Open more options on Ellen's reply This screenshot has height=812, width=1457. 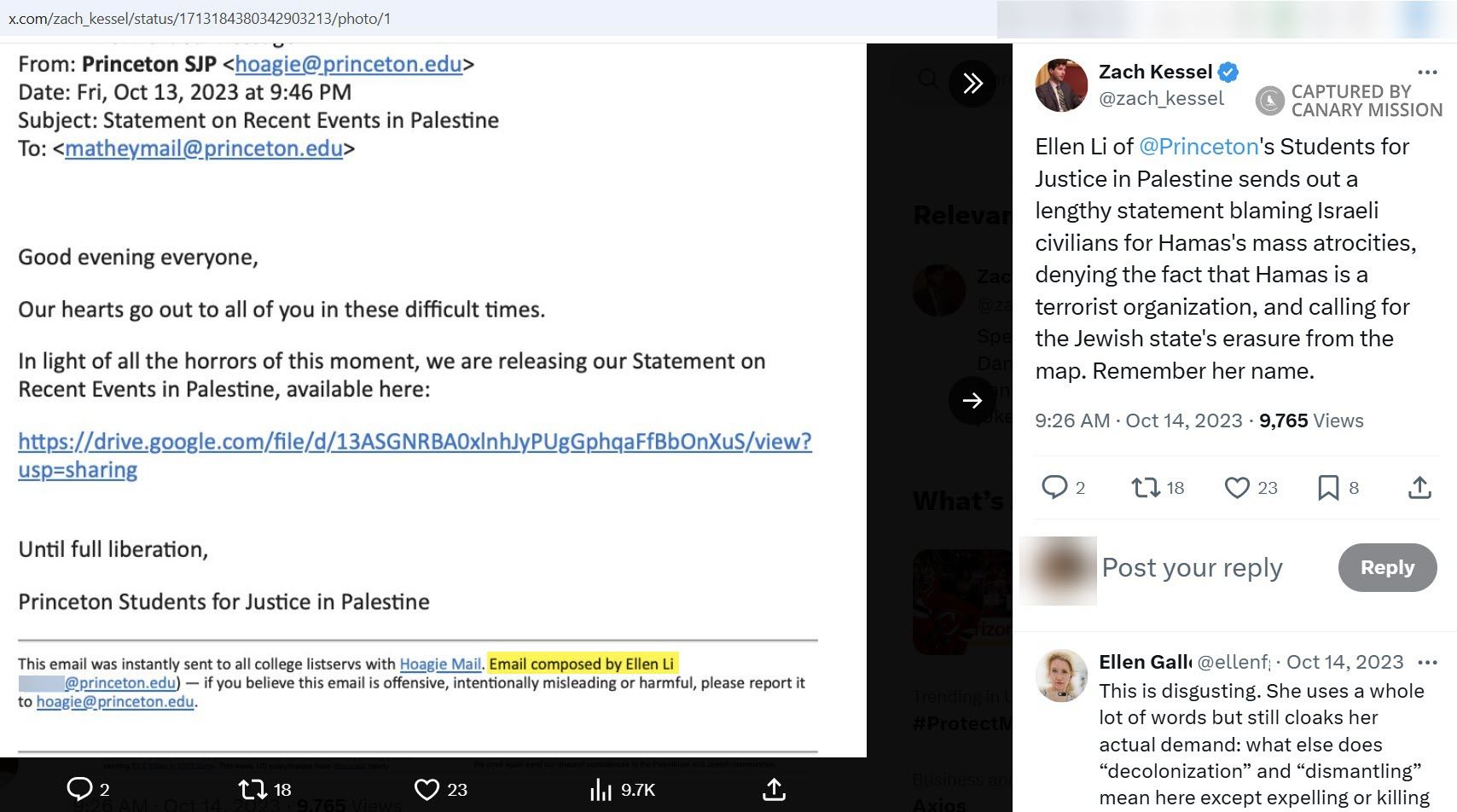[x=1427, y=662]
